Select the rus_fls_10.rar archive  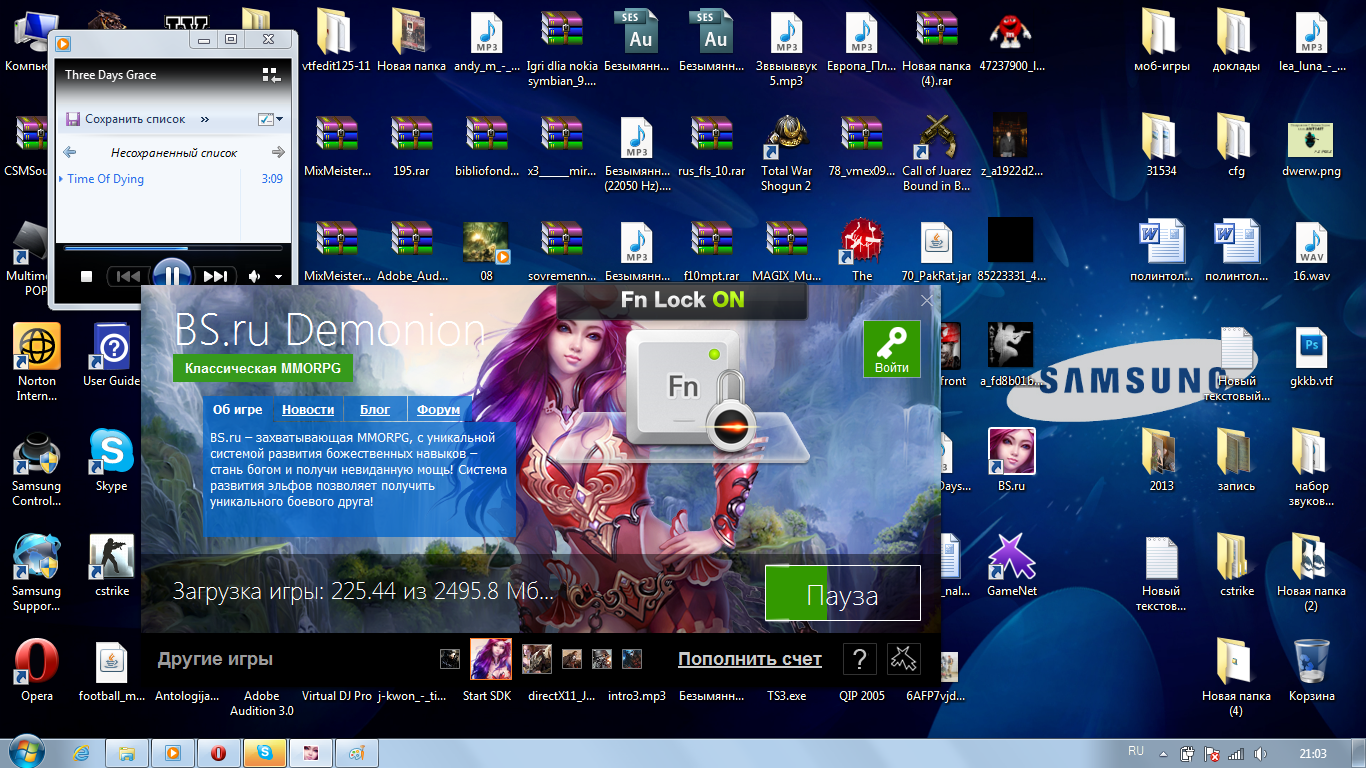pyautogui.click(x=711, y=145)
